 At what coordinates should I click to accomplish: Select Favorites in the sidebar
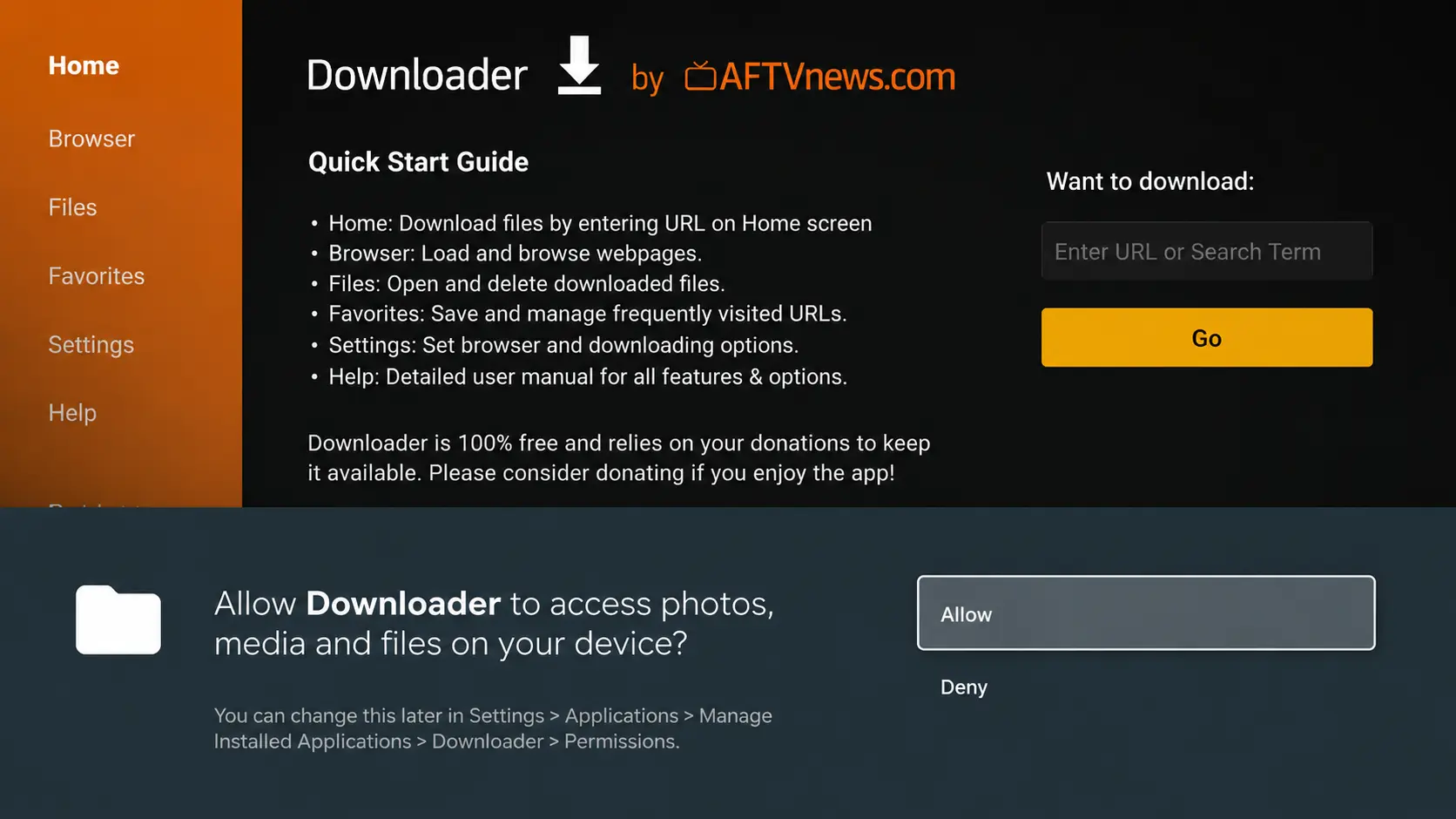97,276
